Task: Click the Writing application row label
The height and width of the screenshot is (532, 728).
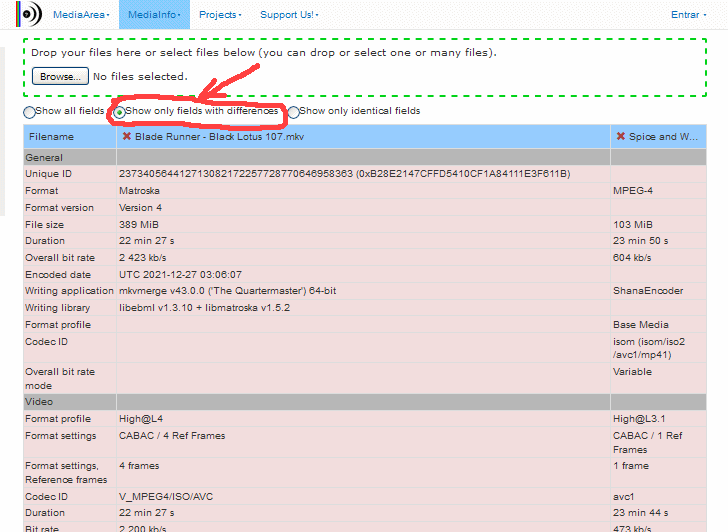Action: 69,291
